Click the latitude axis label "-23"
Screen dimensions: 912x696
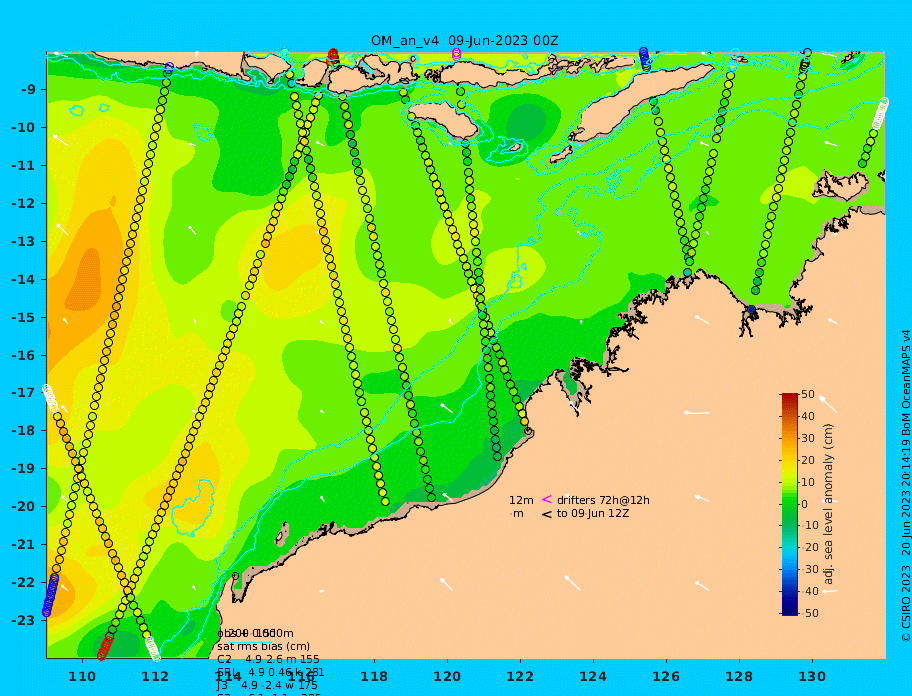pyautogui.click(x=23, y=620)
